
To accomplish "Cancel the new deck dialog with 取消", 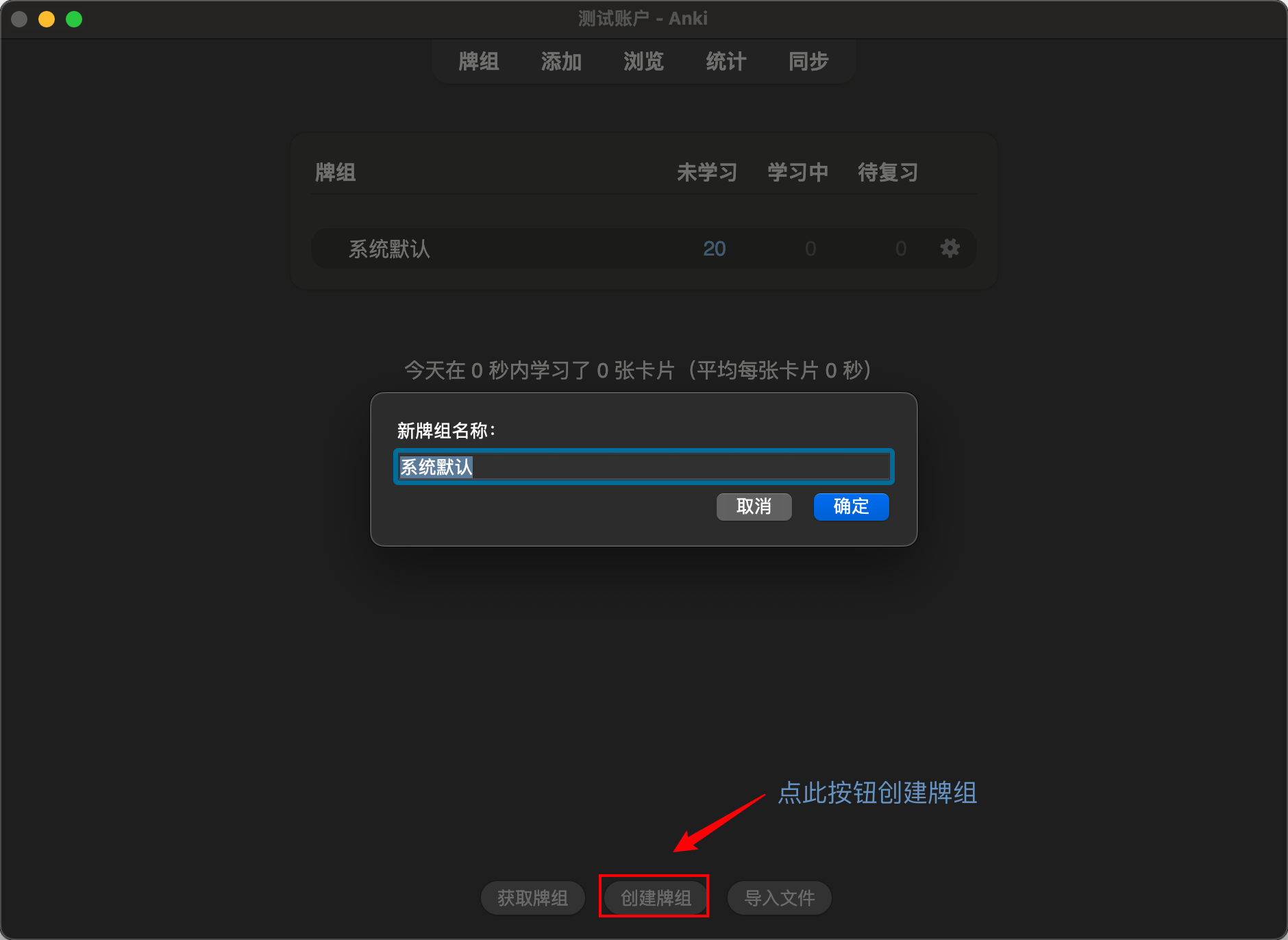I will [x=754, y=506].
